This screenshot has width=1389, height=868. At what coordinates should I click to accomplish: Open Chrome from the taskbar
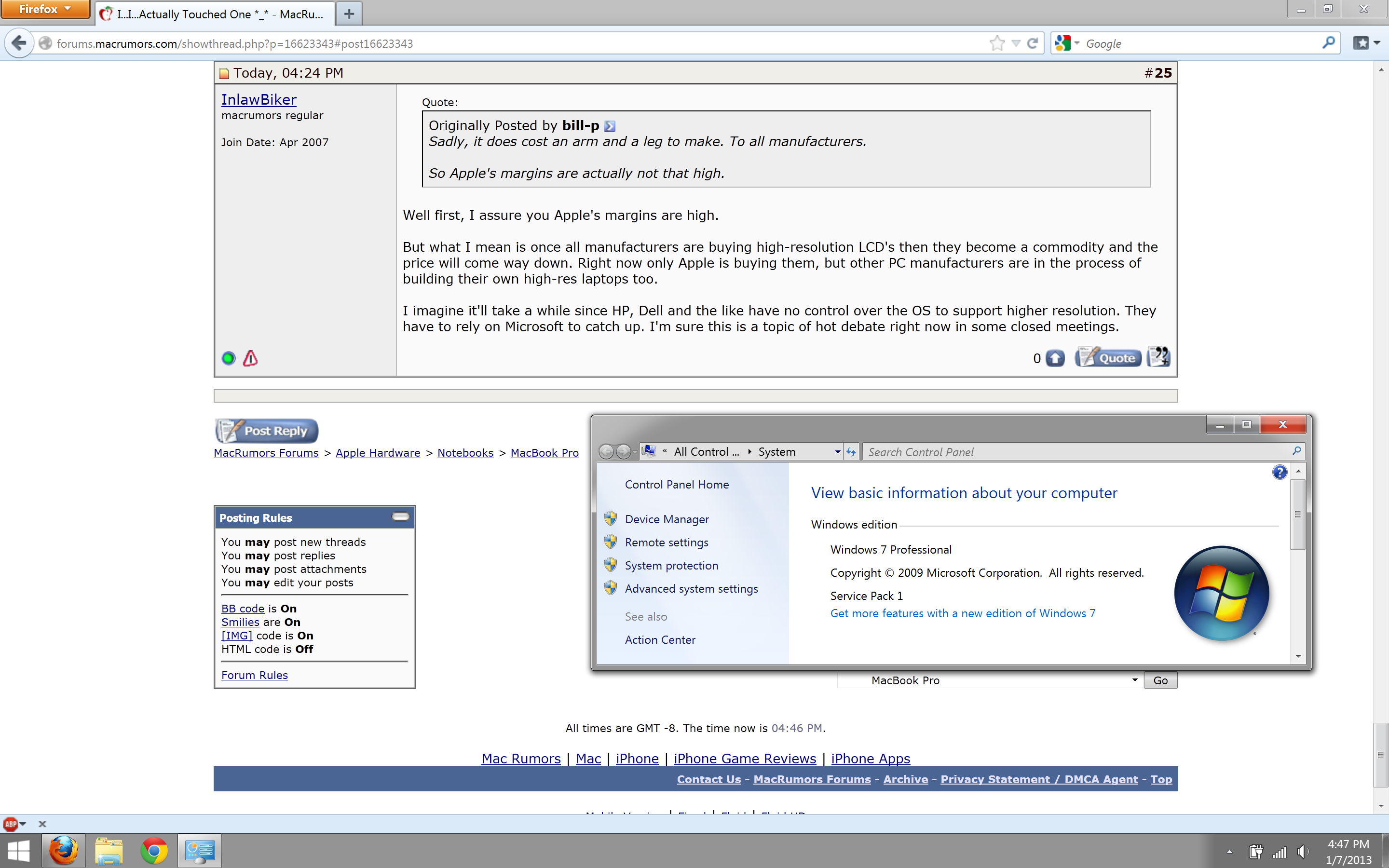(x=154, y=851)
